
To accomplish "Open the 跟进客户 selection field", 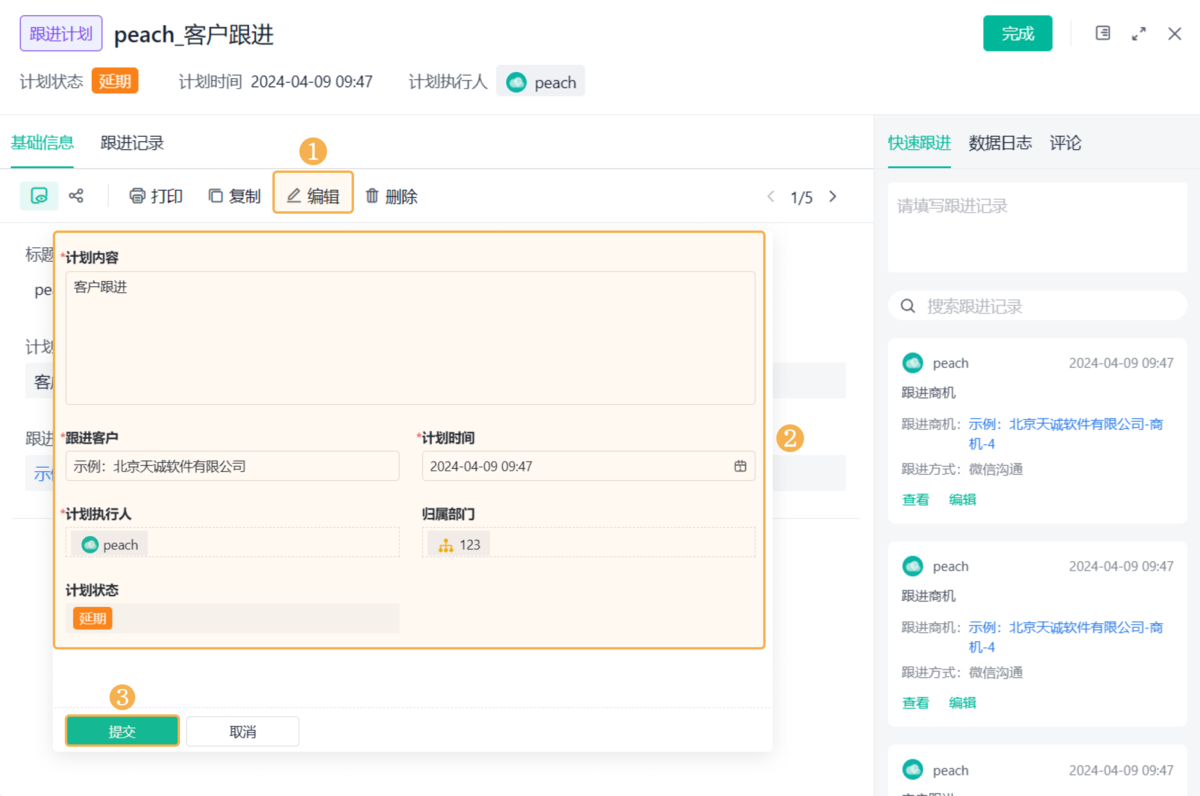I will 232,466.
